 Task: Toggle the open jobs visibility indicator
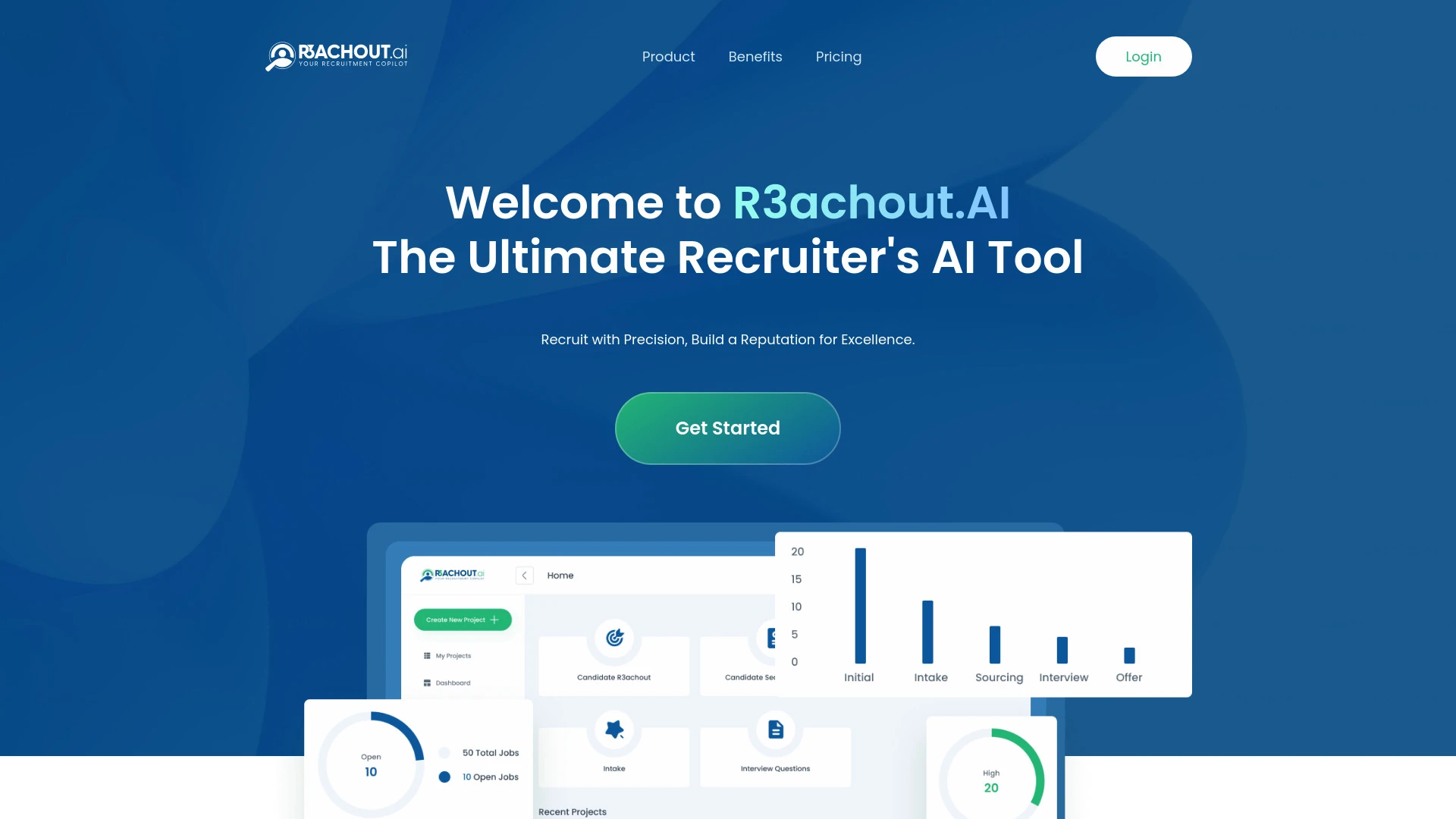point(444,776)
